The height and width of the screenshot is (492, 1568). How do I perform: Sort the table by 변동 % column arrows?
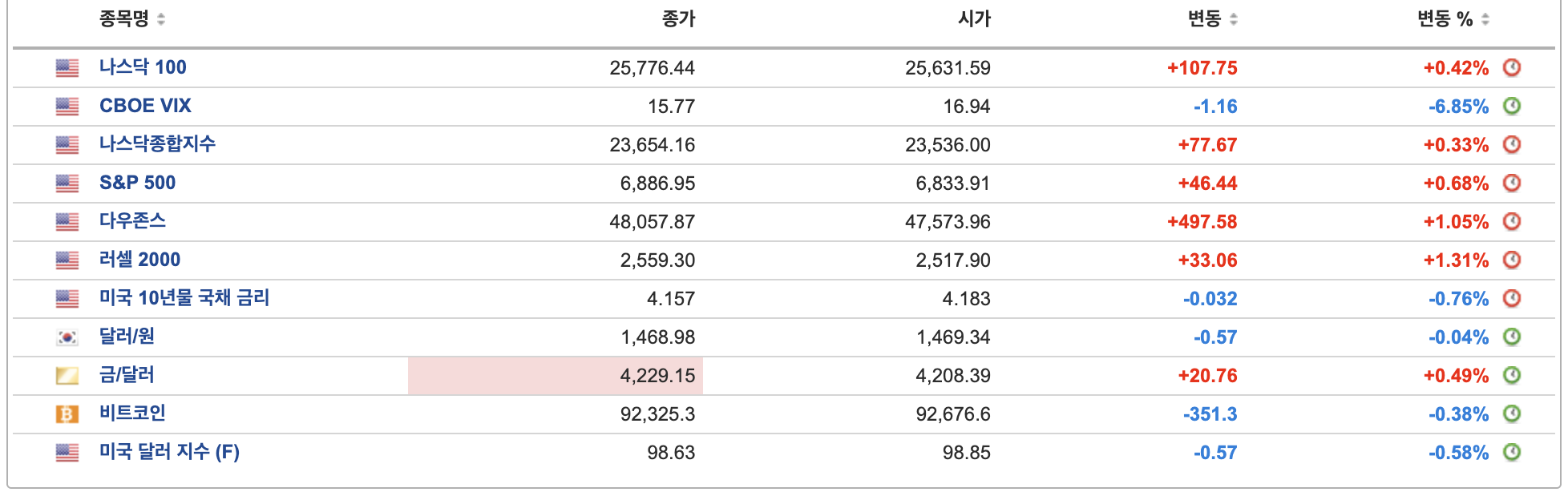1485,19
